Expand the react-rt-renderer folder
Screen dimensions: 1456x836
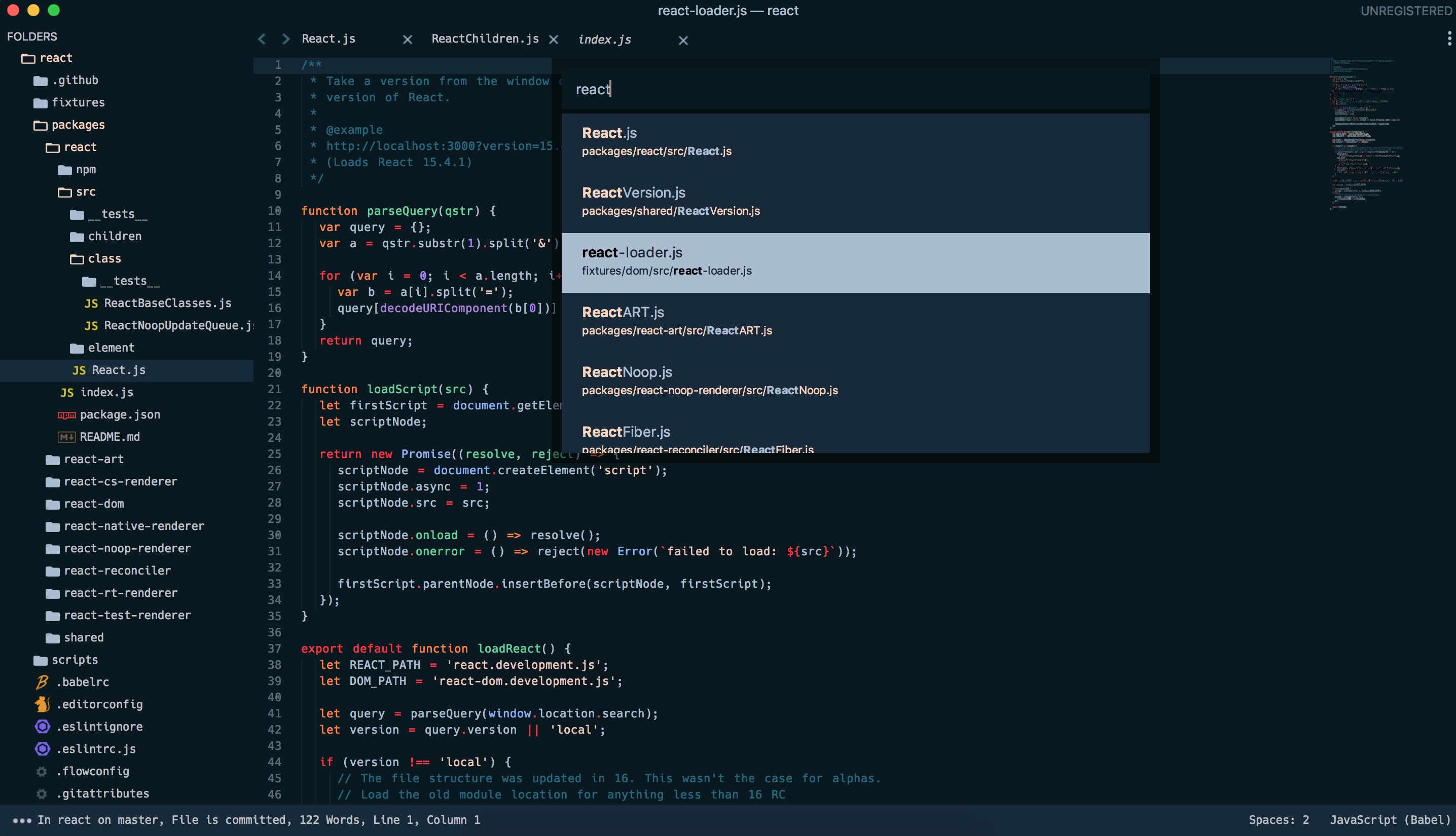tap(52, 594)
